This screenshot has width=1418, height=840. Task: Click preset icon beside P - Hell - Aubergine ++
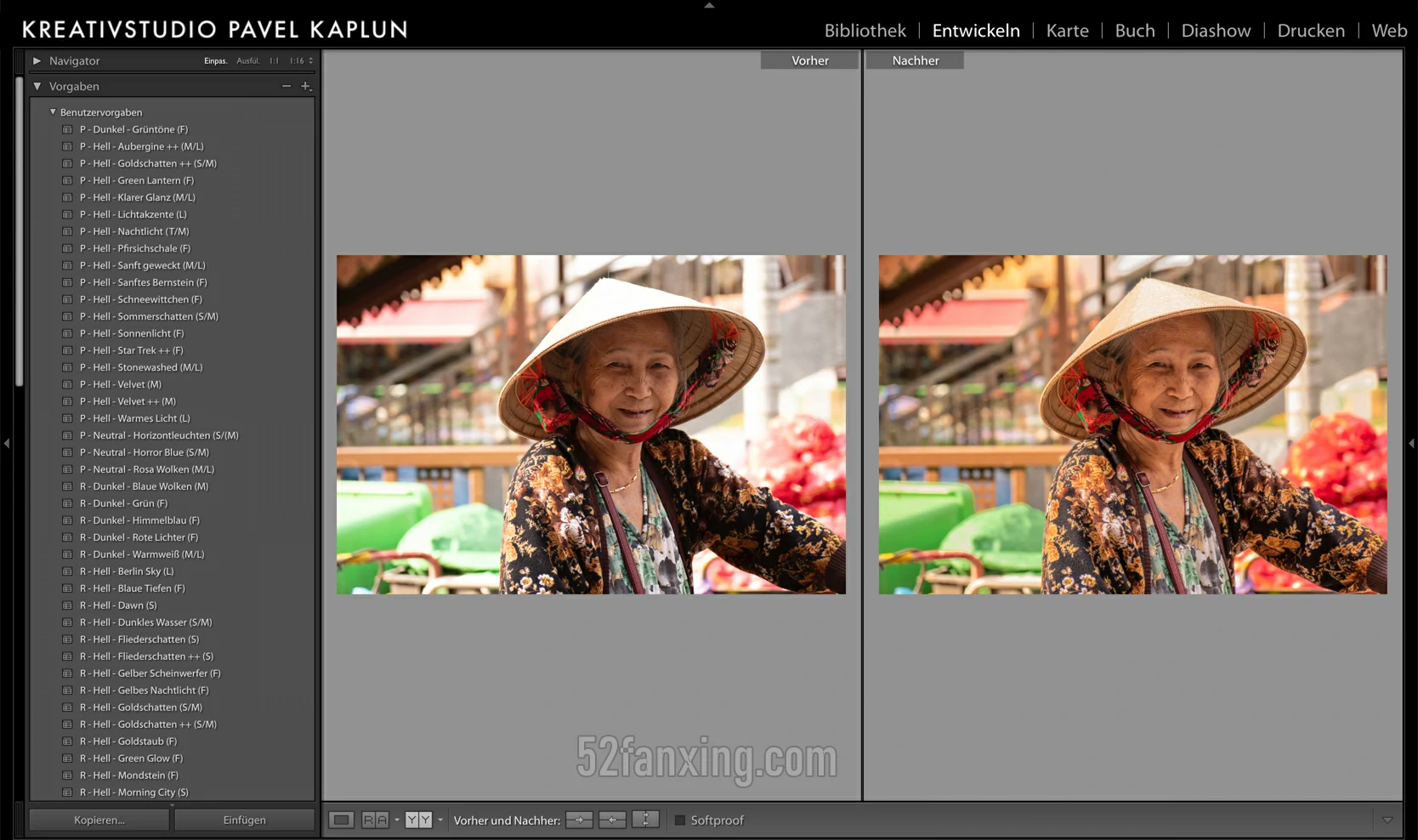coord(67,146)
